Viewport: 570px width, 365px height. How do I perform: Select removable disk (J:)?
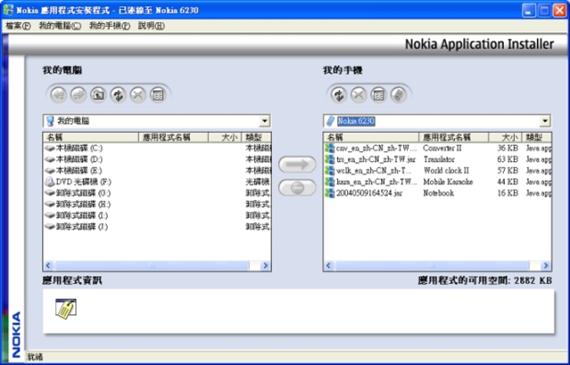77,227
